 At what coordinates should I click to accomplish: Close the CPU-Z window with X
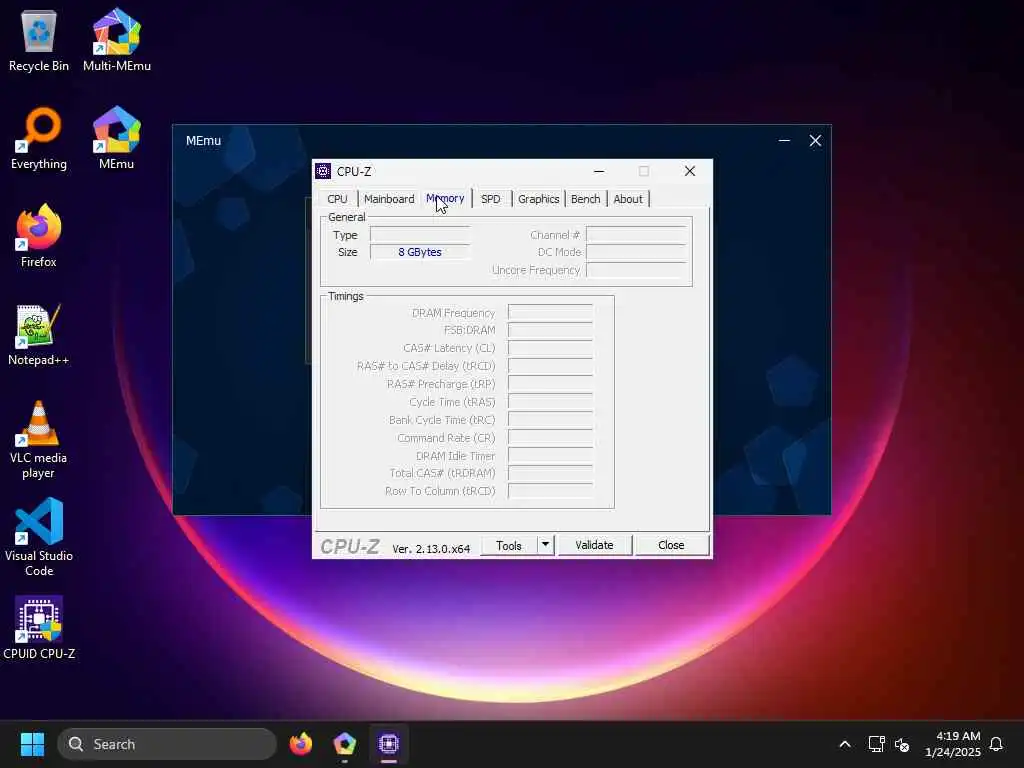point(690,171)
